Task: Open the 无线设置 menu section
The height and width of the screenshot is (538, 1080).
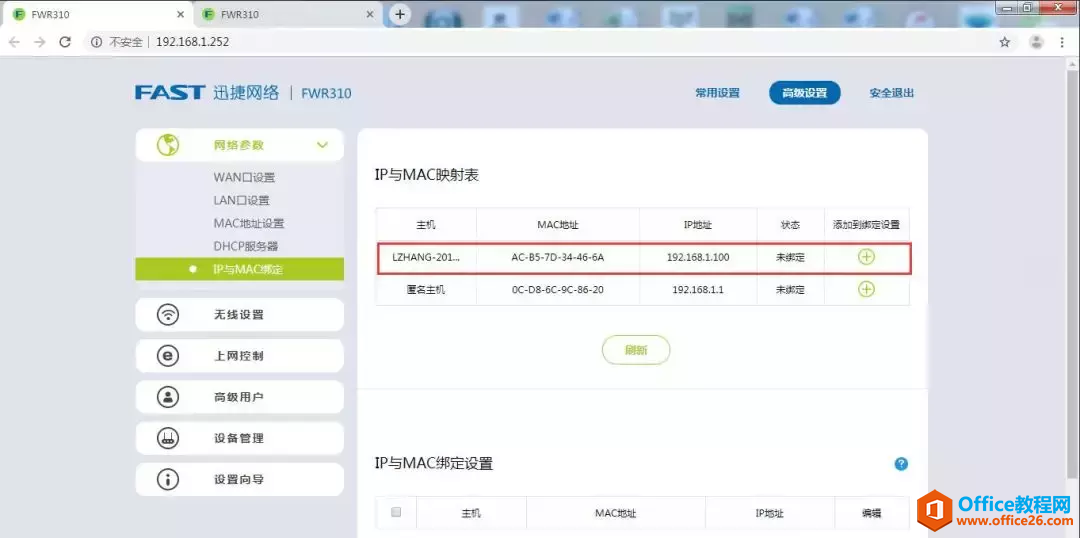Action: (240, 315)
